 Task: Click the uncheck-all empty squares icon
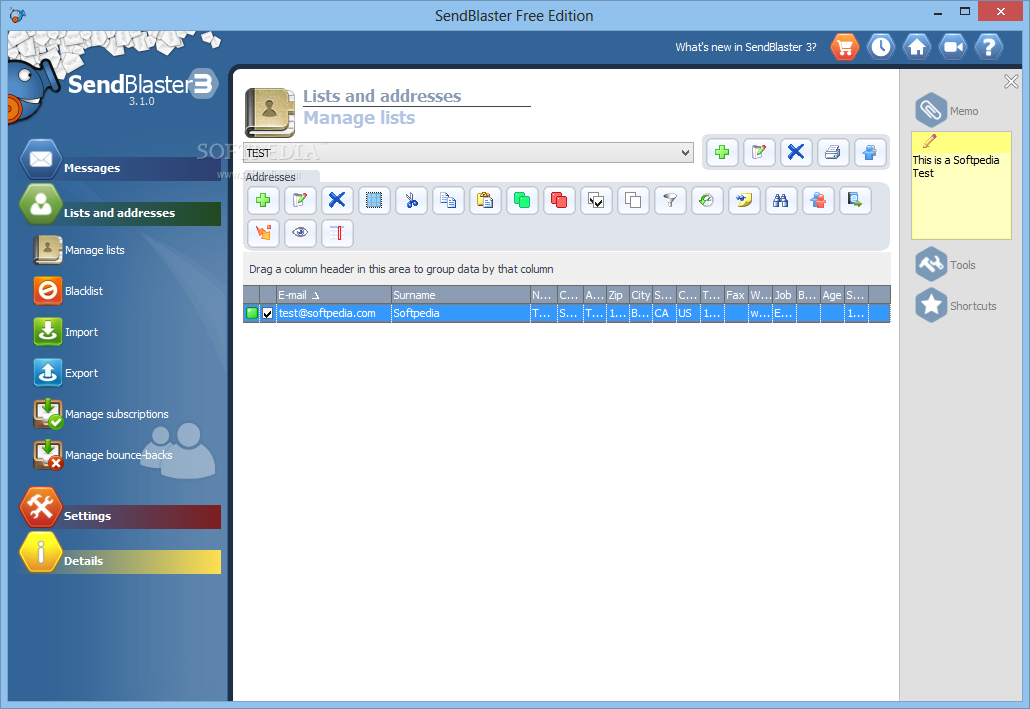(x=633, y=200)
